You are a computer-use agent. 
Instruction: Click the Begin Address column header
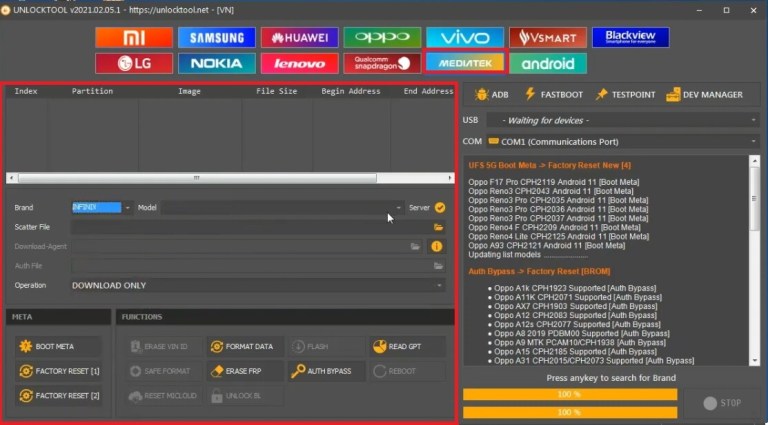point(351,91)
